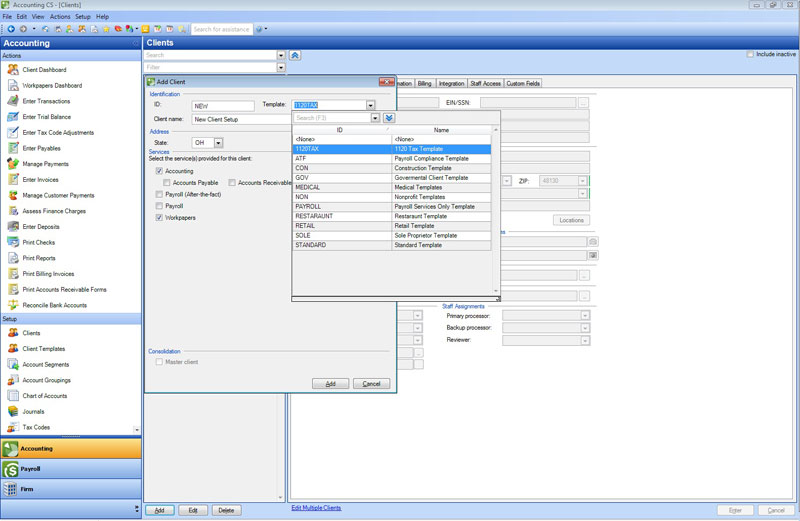Open Client Dashboard from the sidebar

point(44,70)
